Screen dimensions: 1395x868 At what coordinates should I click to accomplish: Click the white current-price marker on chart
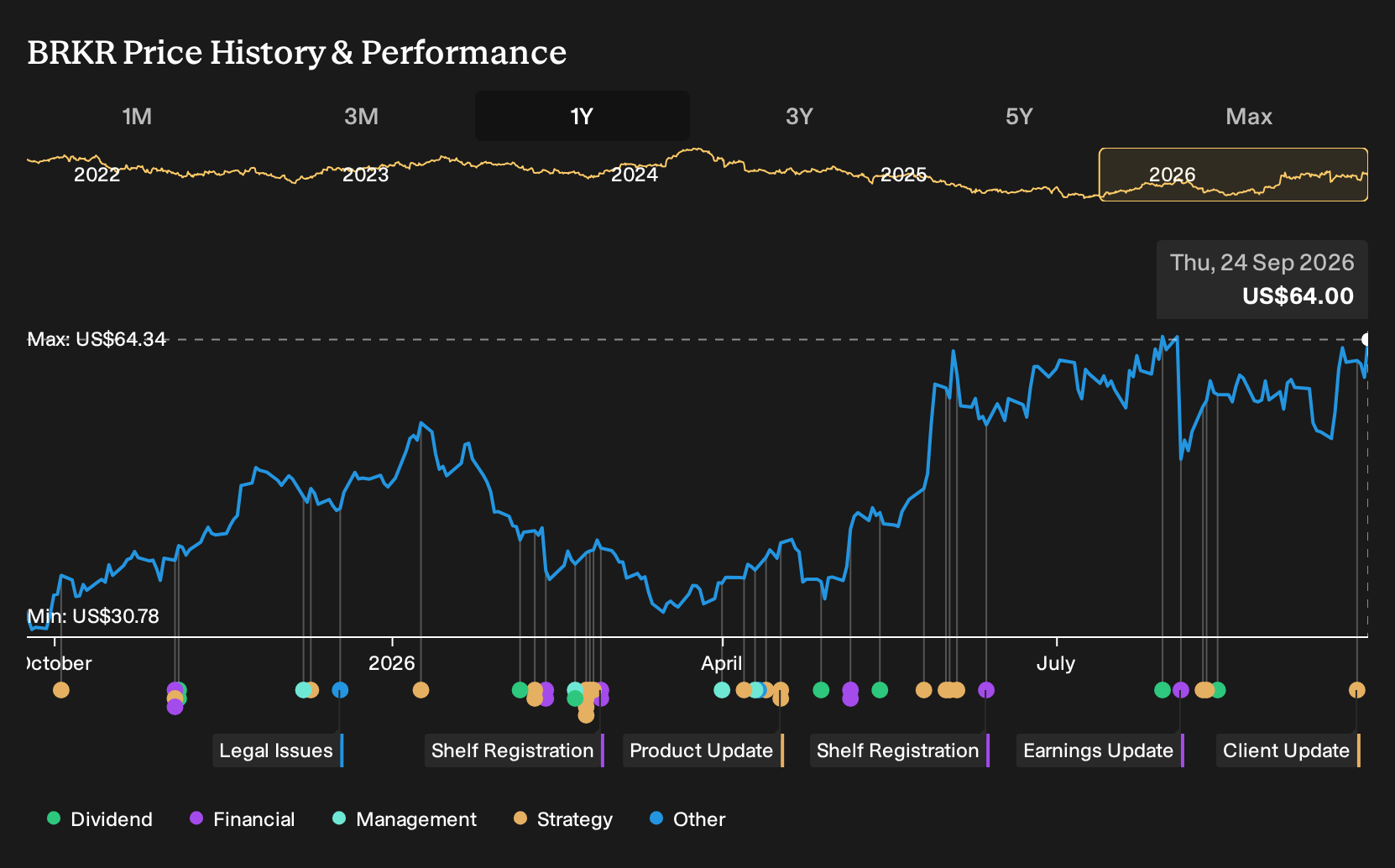click(1366, 339)
